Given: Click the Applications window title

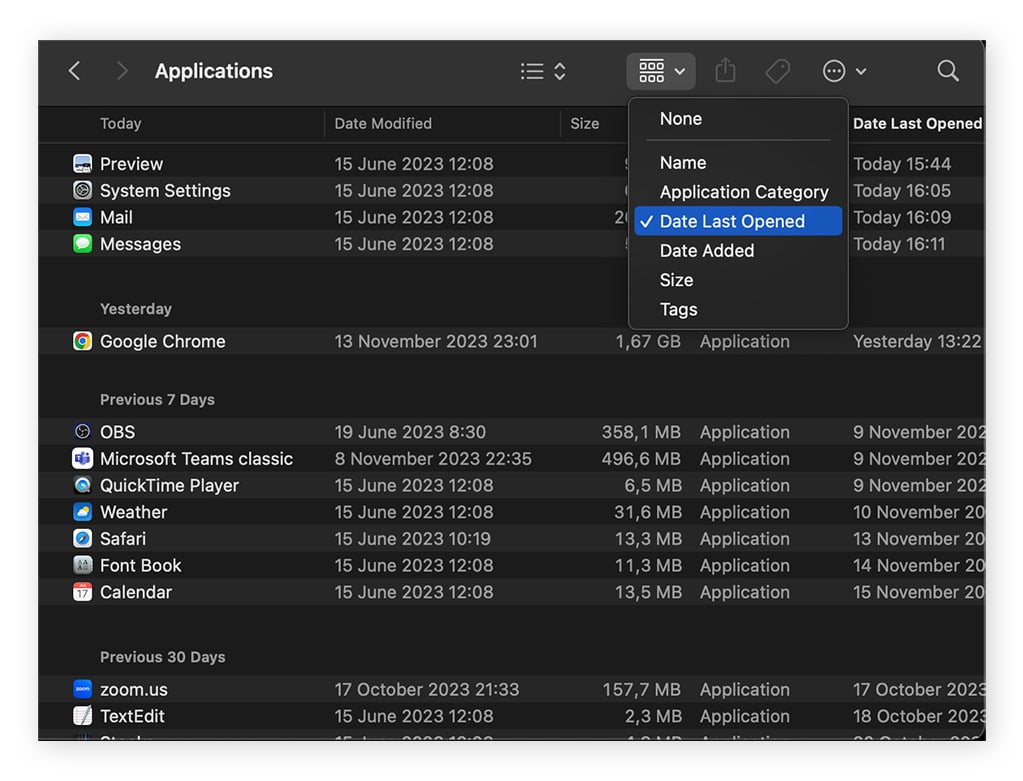Looking at the screenshot, I should (x=214, y=70).
